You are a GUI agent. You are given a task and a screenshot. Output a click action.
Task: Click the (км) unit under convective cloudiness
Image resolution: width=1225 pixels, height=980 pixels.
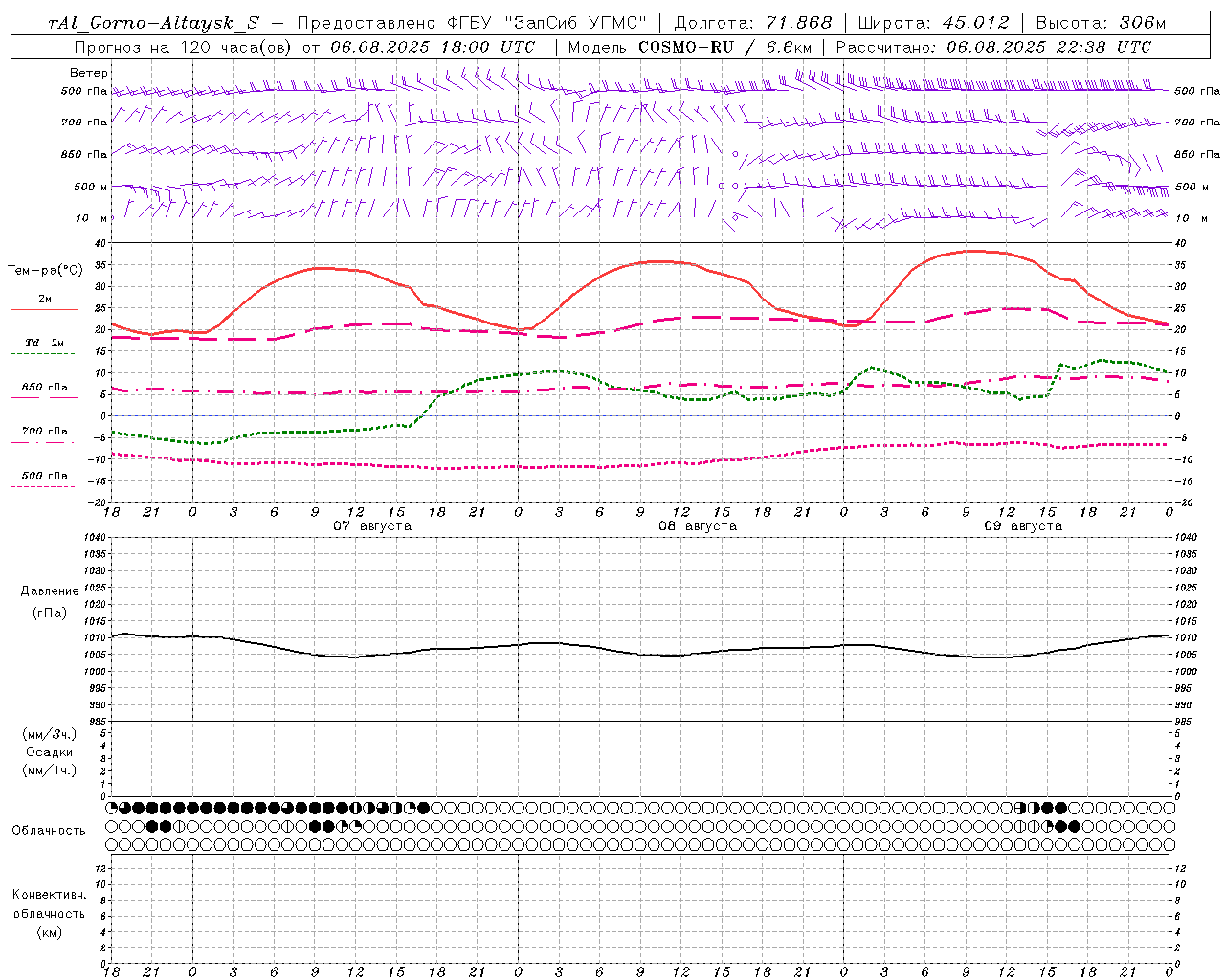click(50, 933)
